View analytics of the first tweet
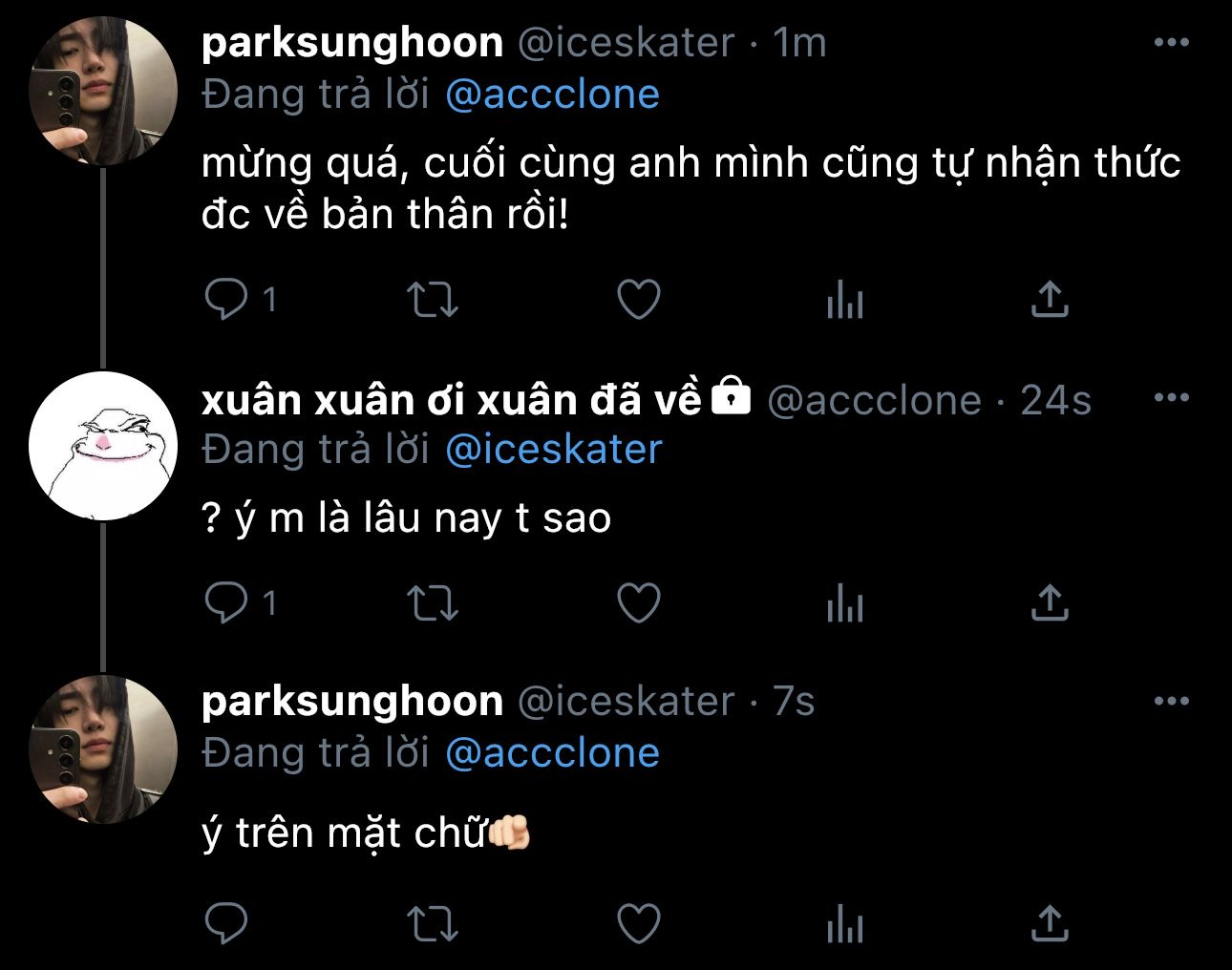The height and width of the screenshot is (970, 1232). pyautogui.click(x=845, y=300)
